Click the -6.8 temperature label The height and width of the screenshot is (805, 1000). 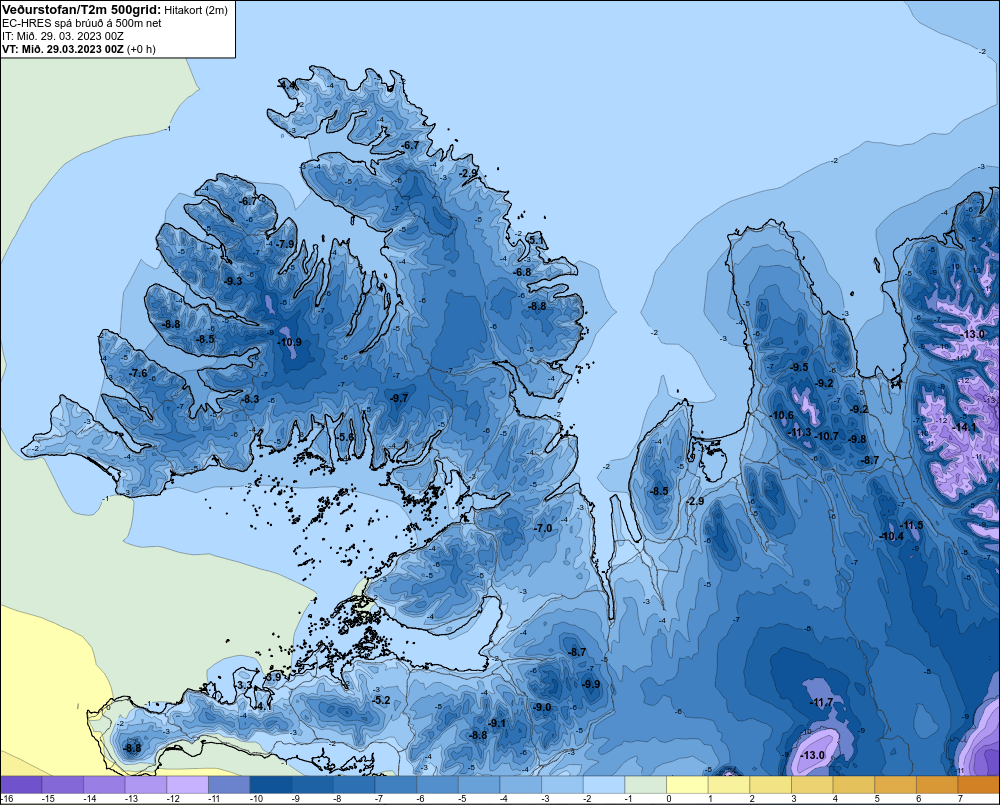(x=522, y=272)
